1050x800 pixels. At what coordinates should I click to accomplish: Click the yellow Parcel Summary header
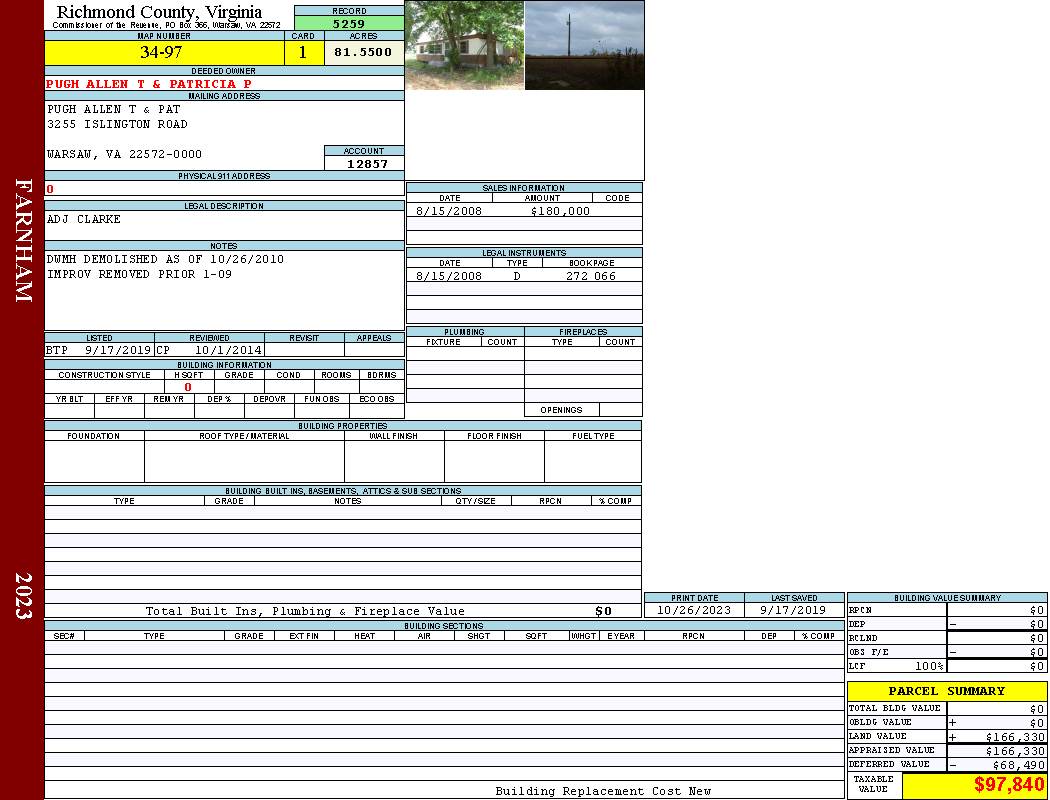pyautogui.click(x=946, y=691)
